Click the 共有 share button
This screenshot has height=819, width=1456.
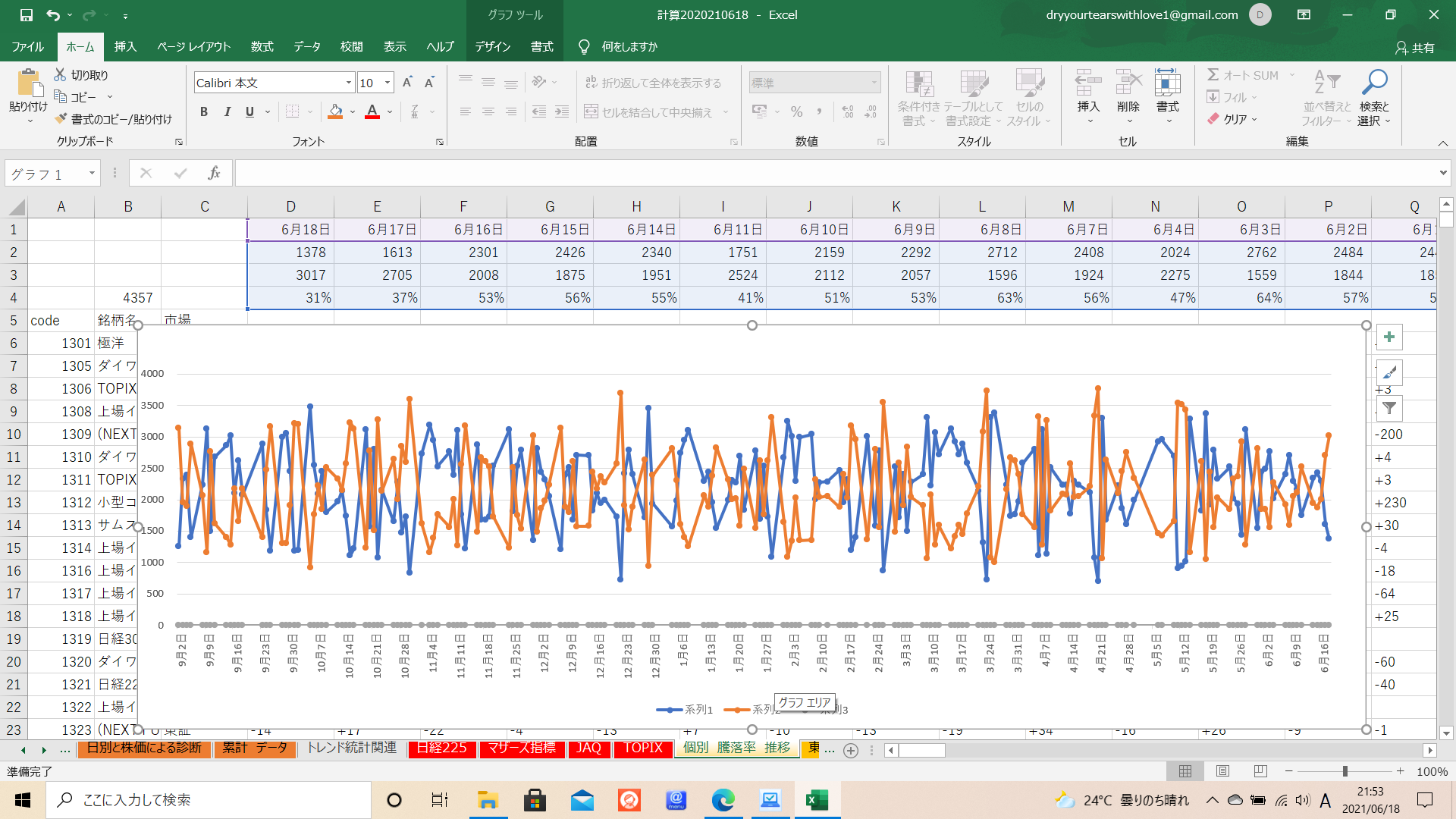1415,47
